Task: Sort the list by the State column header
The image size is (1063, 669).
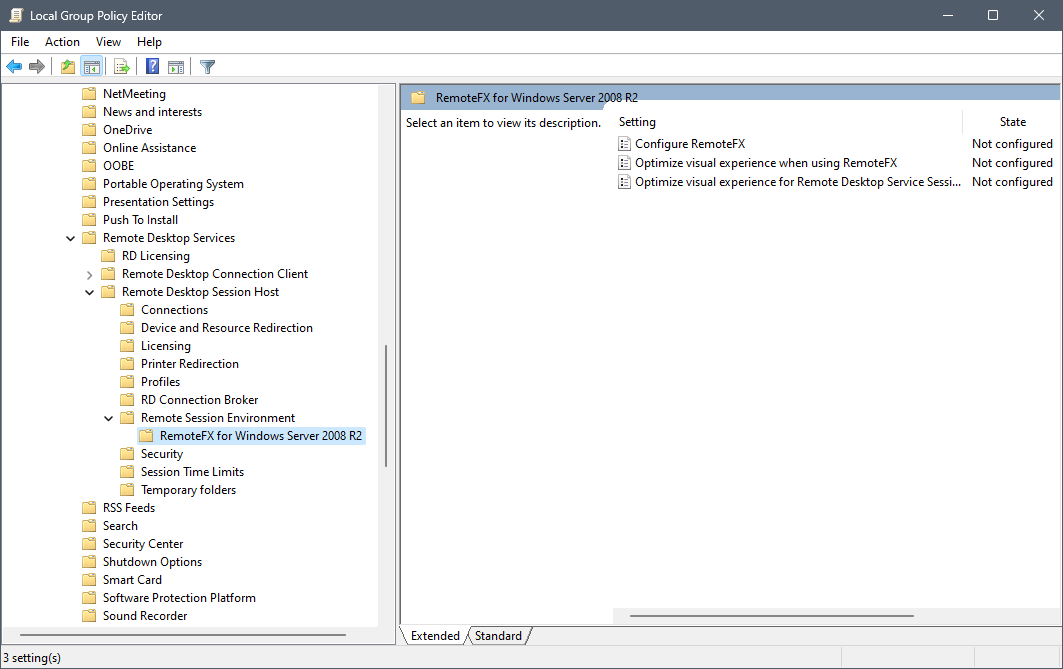Action: pyautogui.click(x=1012, y=122)
